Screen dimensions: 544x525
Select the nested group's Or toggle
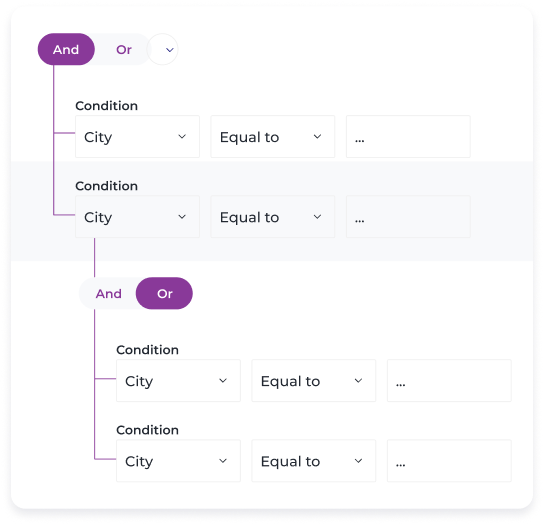[x=164, y=294]
